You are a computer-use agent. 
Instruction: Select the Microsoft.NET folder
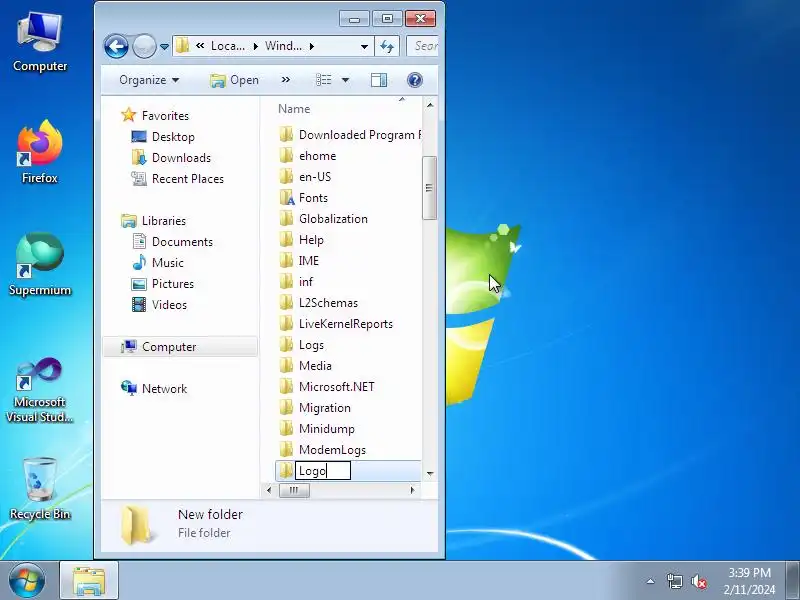pyautogui.click(x=327, y=386)
